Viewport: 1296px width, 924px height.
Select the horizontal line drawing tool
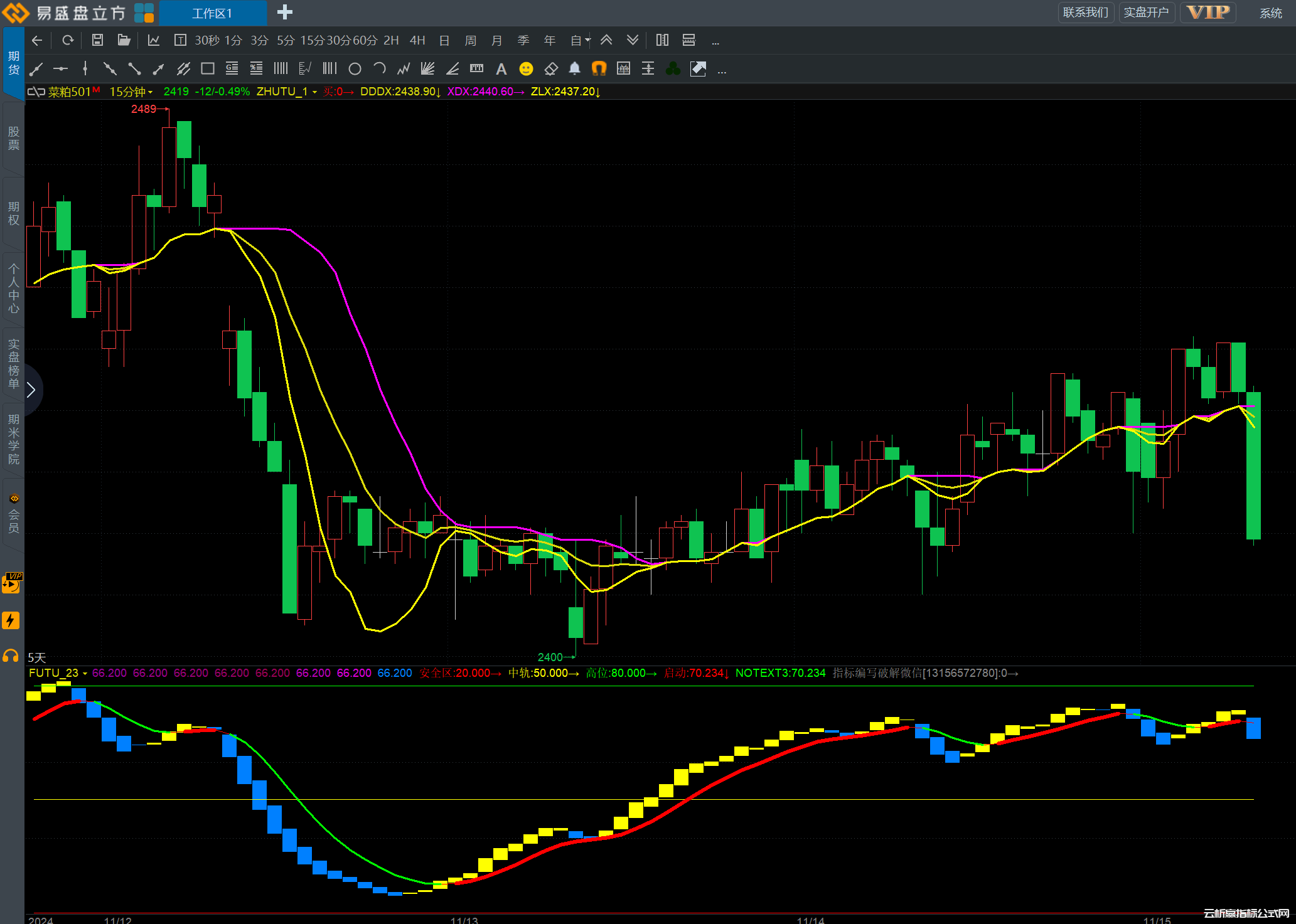[60, 69]
